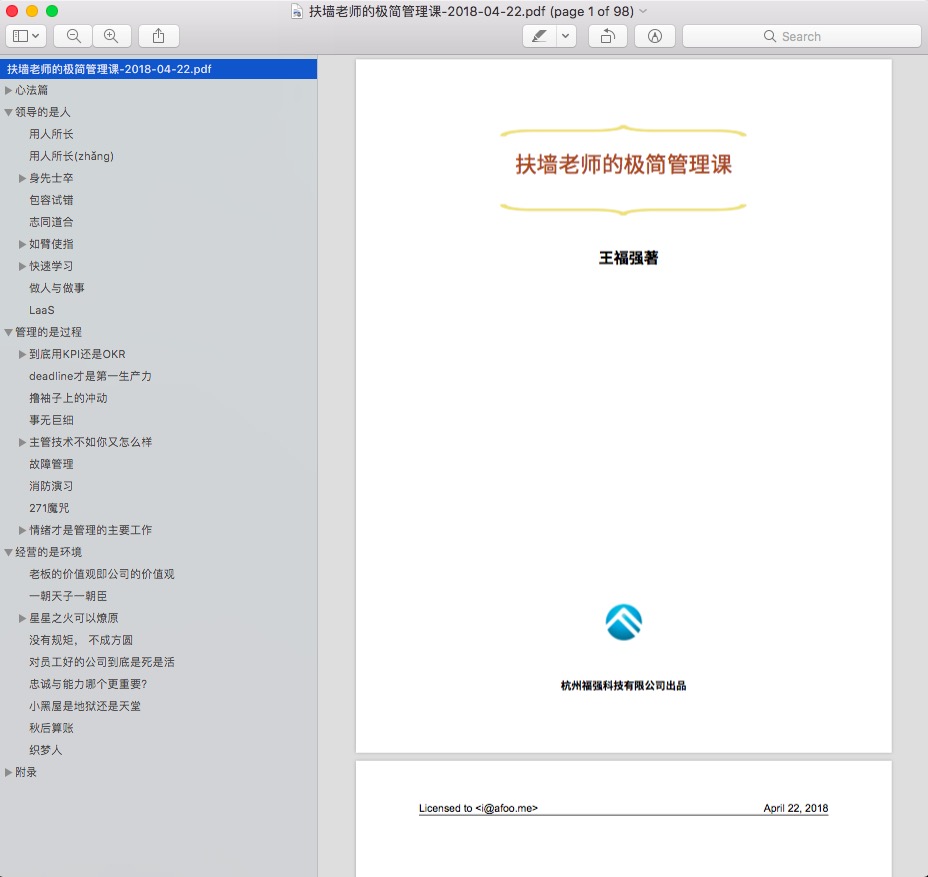Image resolution: width=928 pixels, height=877 pixels.
Task: Expand 主管技术不如你又怎么样 entry
Action: pos(22,442)
